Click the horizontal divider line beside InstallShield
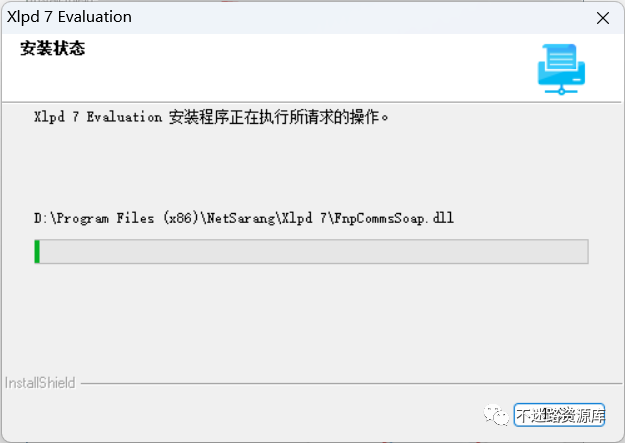 point(351,384)
